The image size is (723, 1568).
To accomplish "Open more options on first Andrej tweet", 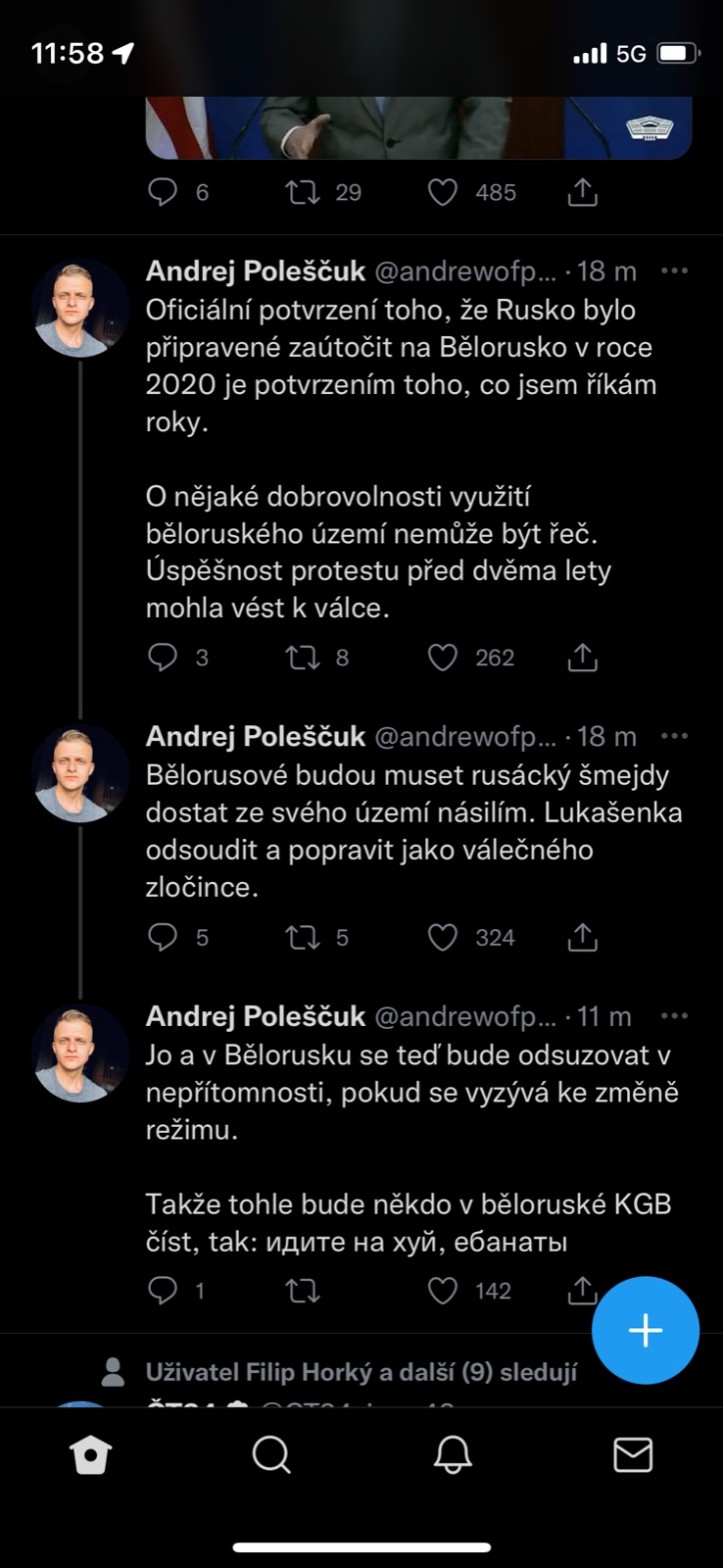I will 675,271.
